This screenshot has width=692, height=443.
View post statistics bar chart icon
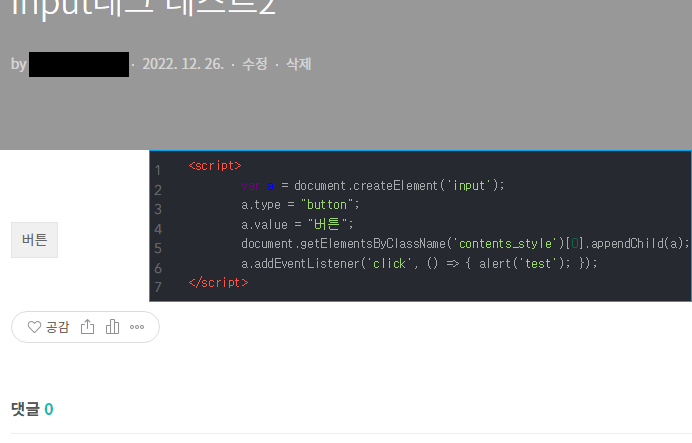point(113,327)
